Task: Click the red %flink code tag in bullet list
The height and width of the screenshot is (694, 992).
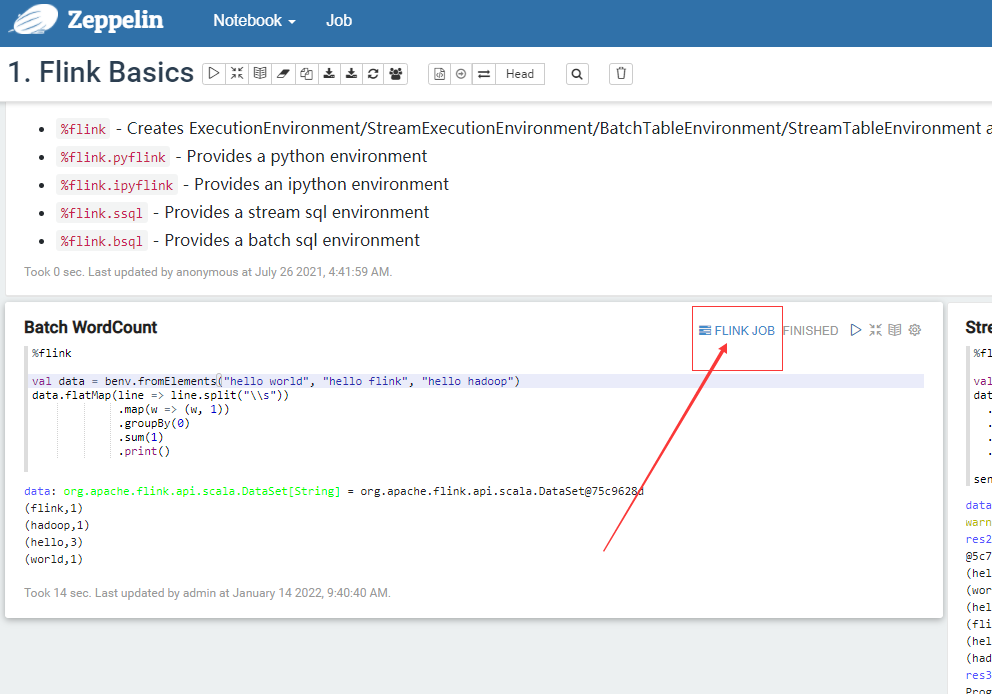Action: coord(83,129)
